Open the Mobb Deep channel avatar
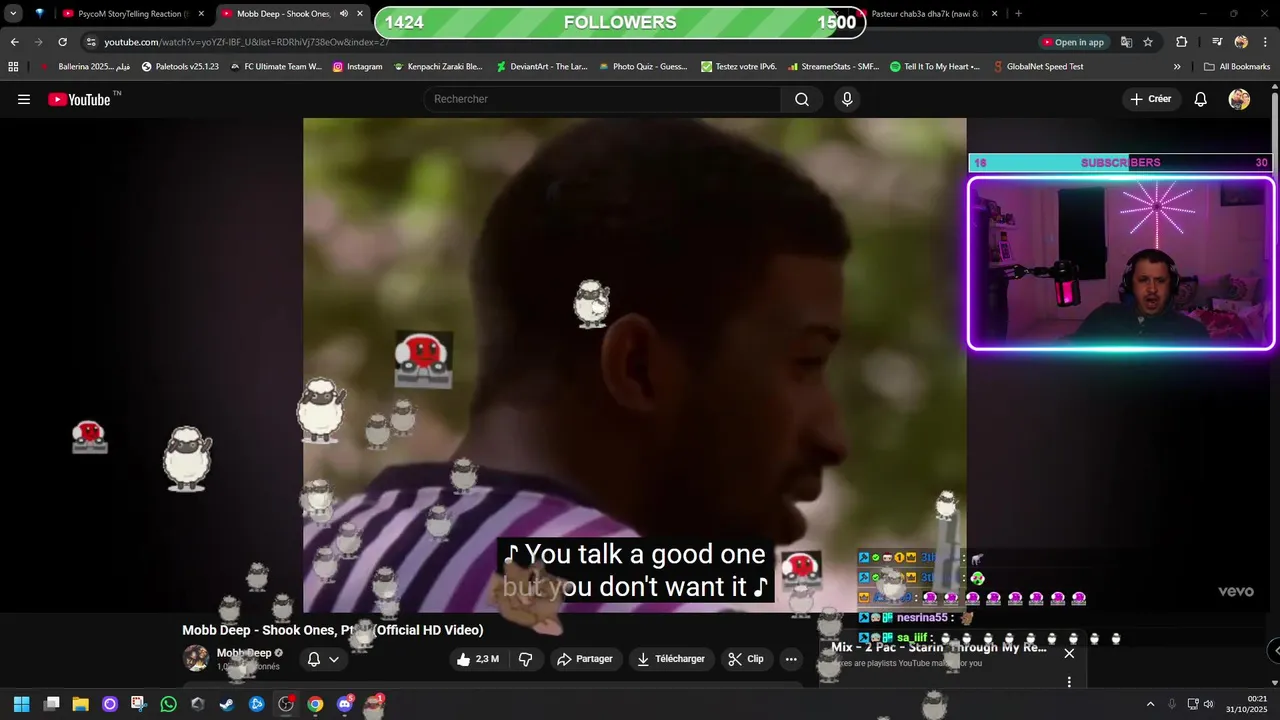 pos(196,658)
